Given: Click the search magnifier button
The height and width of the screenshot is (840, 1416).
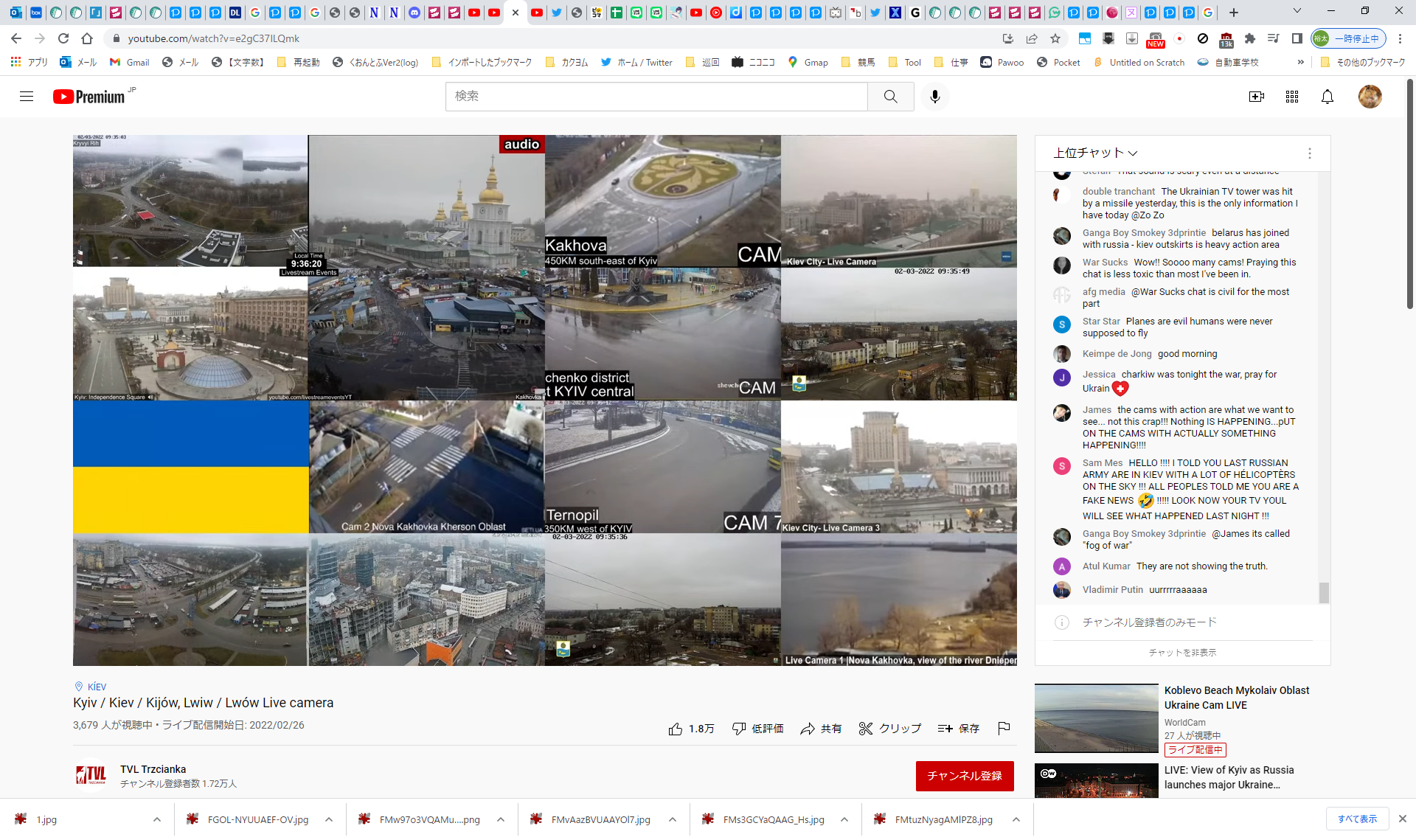Looking at the screenshot, I should click(890, 97).
